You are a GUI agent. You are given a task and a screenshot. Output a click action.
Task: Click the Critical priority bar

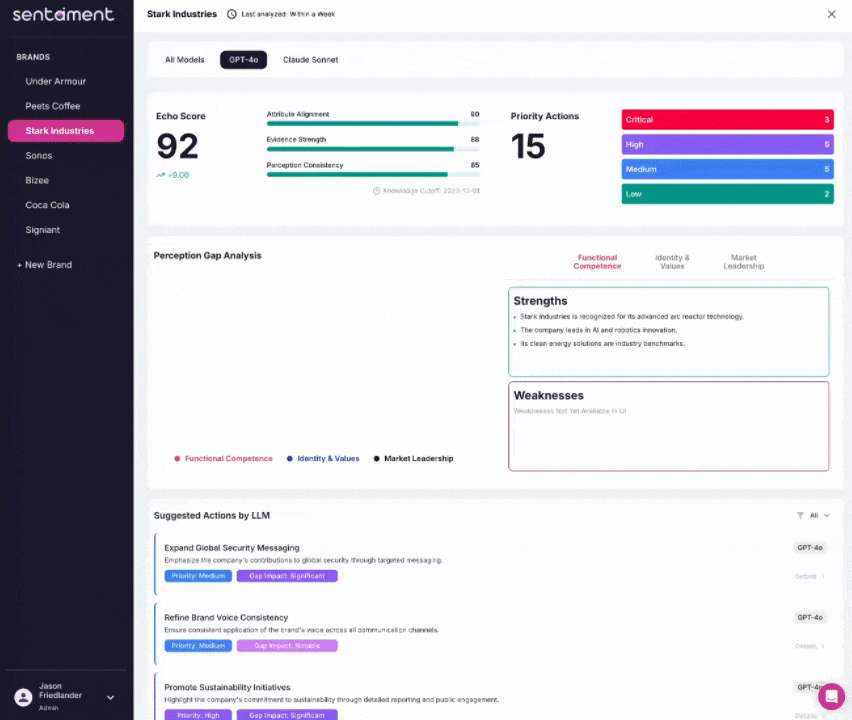[728, 120]
